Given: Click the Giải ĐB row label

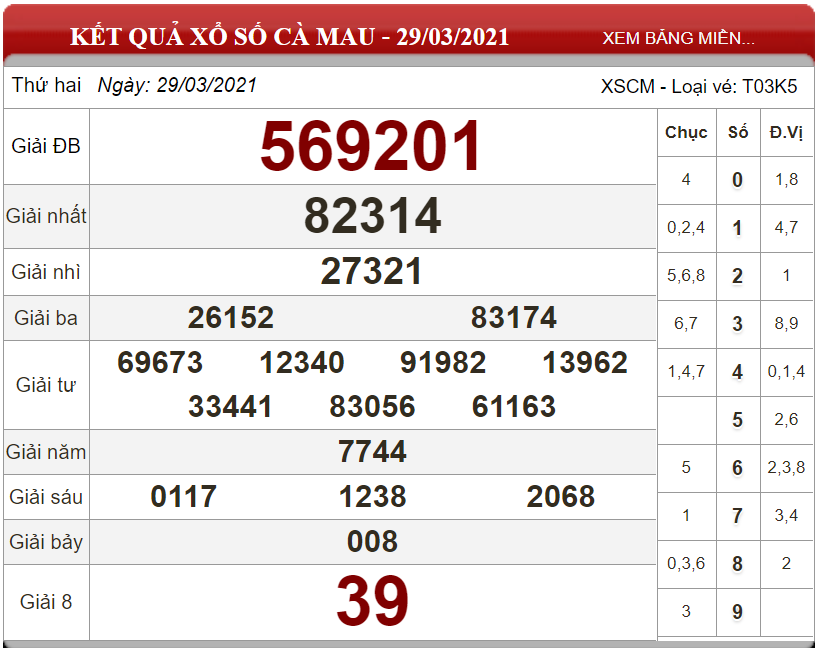Looking at the screenshot, I should coord(46,146).
